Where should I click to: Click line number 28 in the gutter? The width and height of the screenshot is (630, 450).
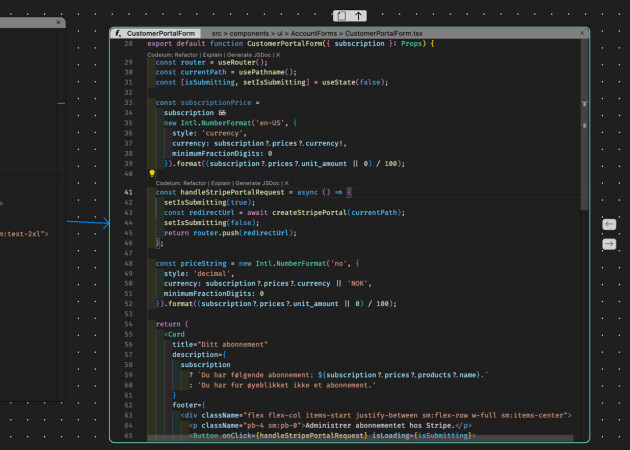(x=128, y=44)
